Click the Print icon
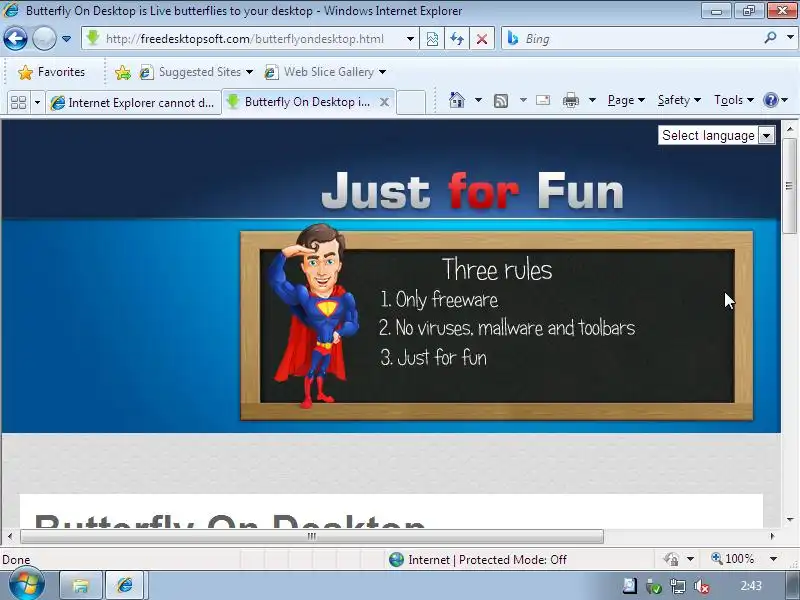 pos(570,101)
